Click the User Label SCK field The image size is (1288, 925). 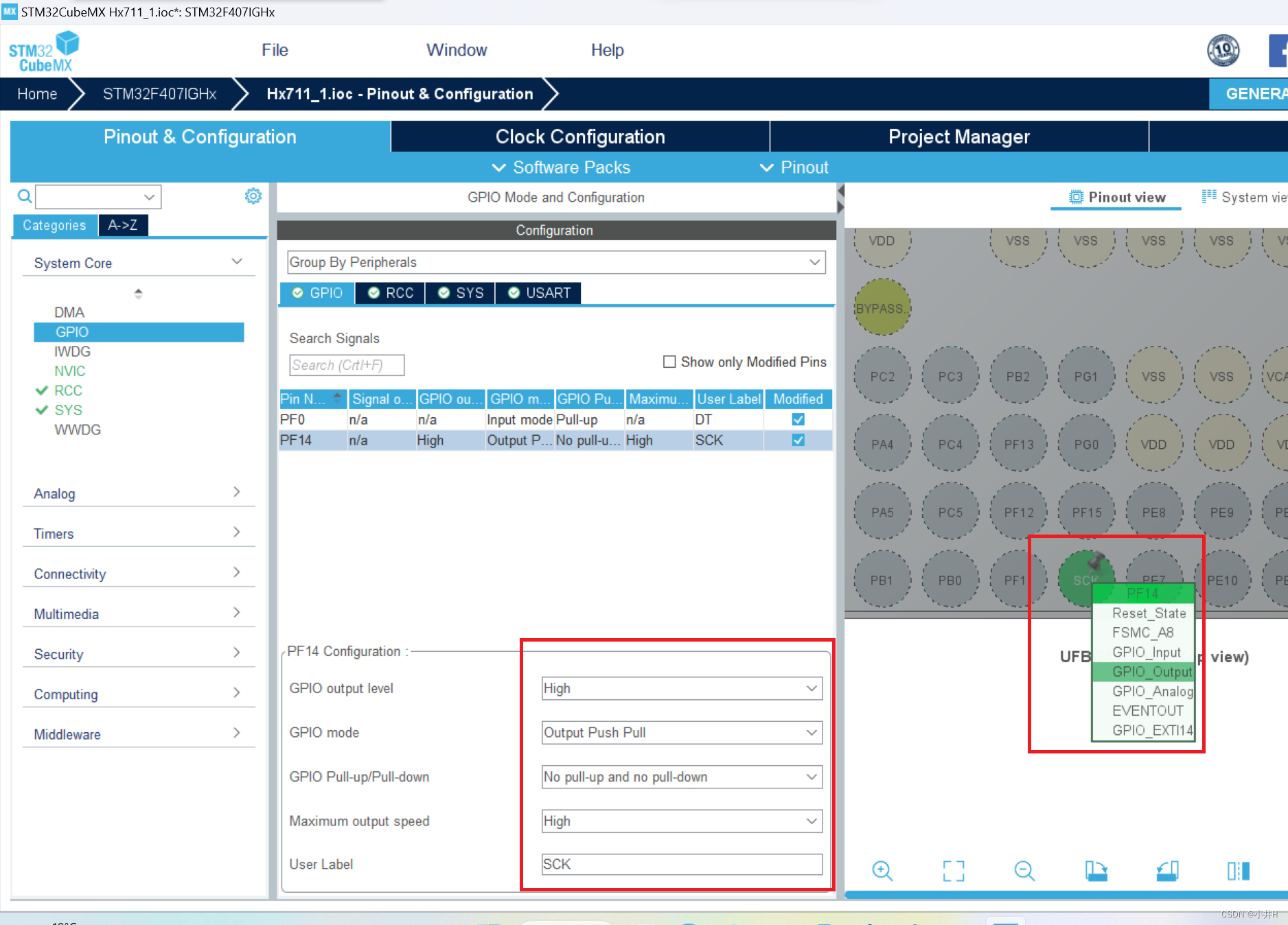tap(682, 864)
